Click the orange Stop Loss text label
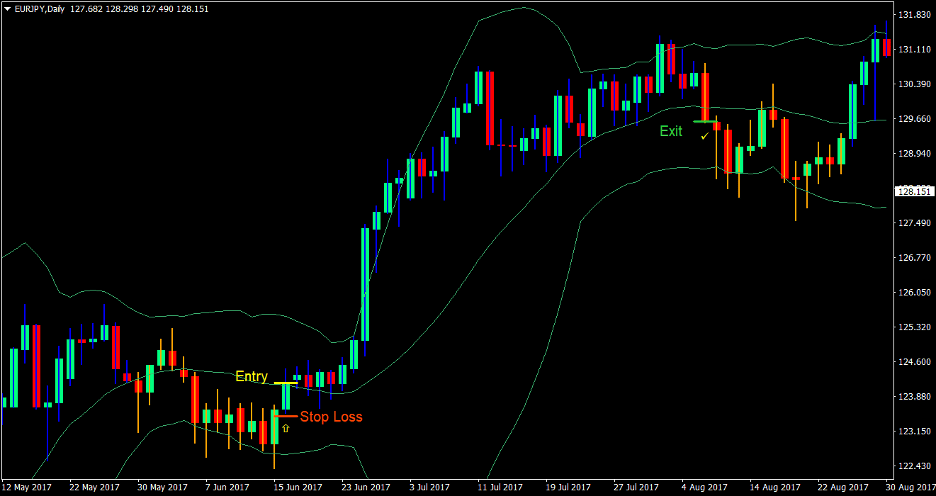Viewport: 936px width, 496px height. tap(331, 417)
